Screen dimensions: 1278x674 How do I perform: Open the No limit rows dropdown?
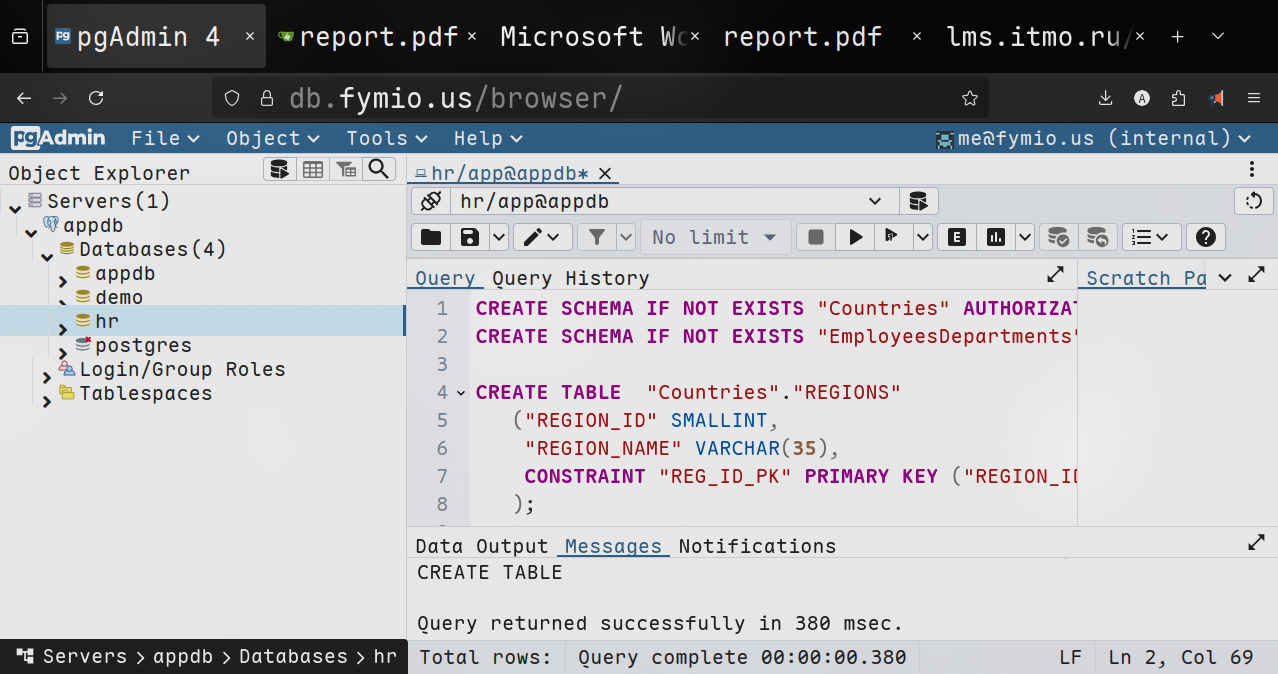714,237
